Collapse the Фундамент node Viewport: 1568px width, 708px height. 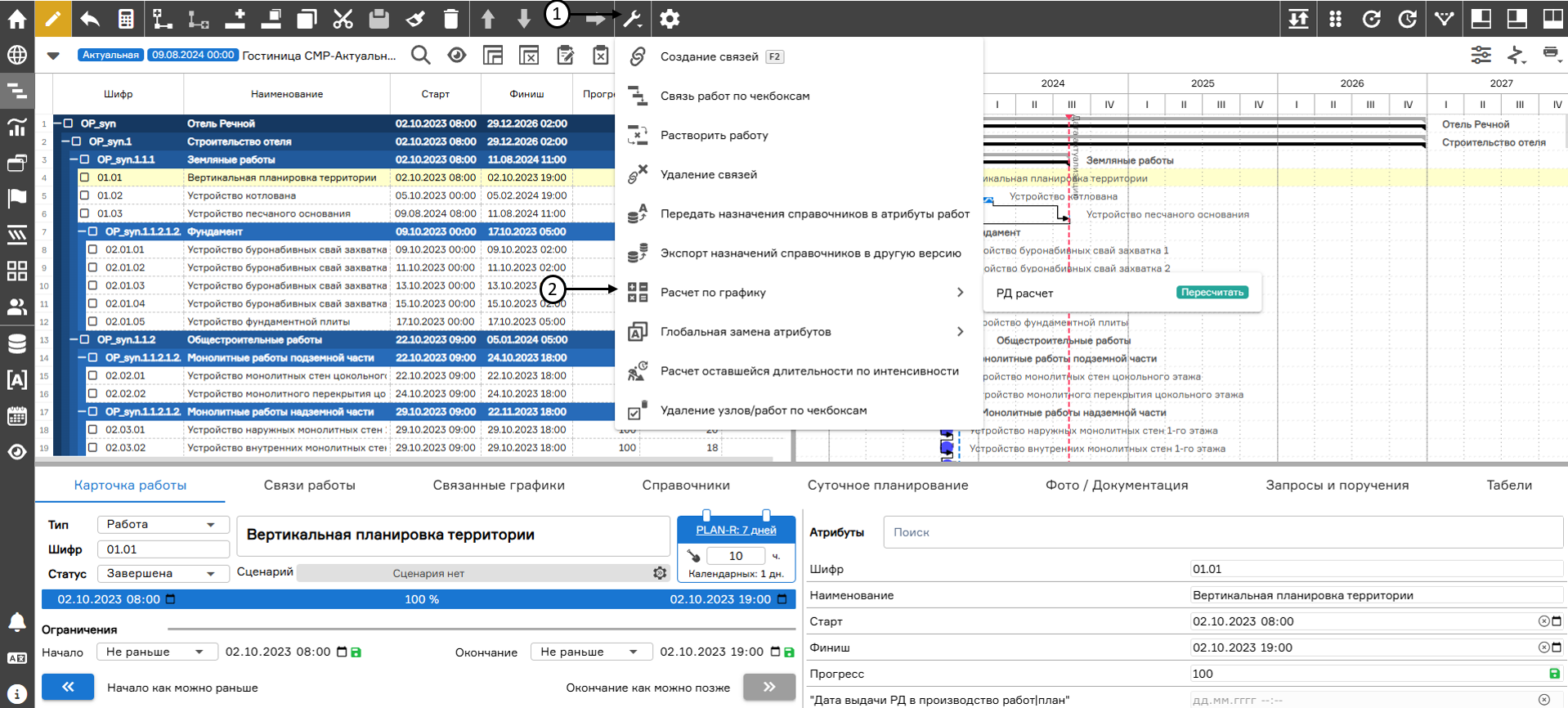[82, 231]
